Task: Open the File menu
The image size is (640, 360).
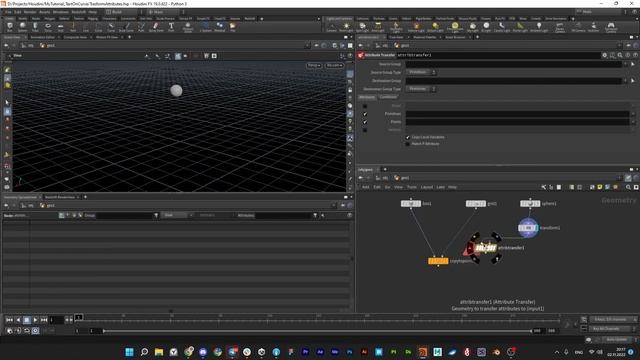Action: [8, 12]
